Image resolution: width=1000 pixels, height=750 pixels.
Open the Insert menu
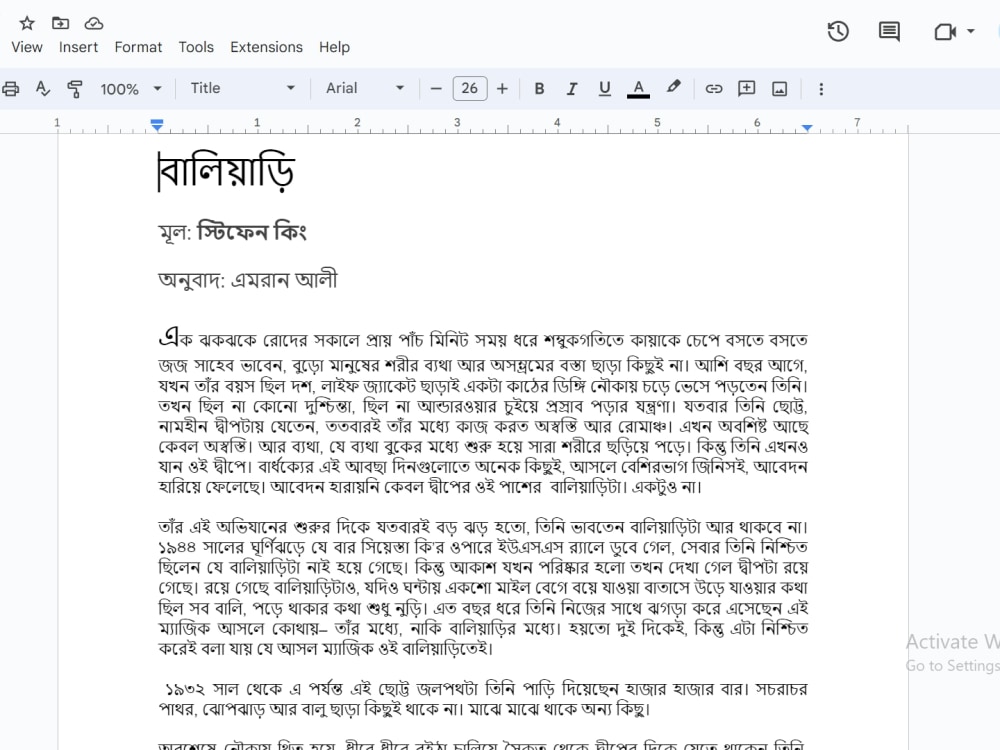tap(78, 47)
